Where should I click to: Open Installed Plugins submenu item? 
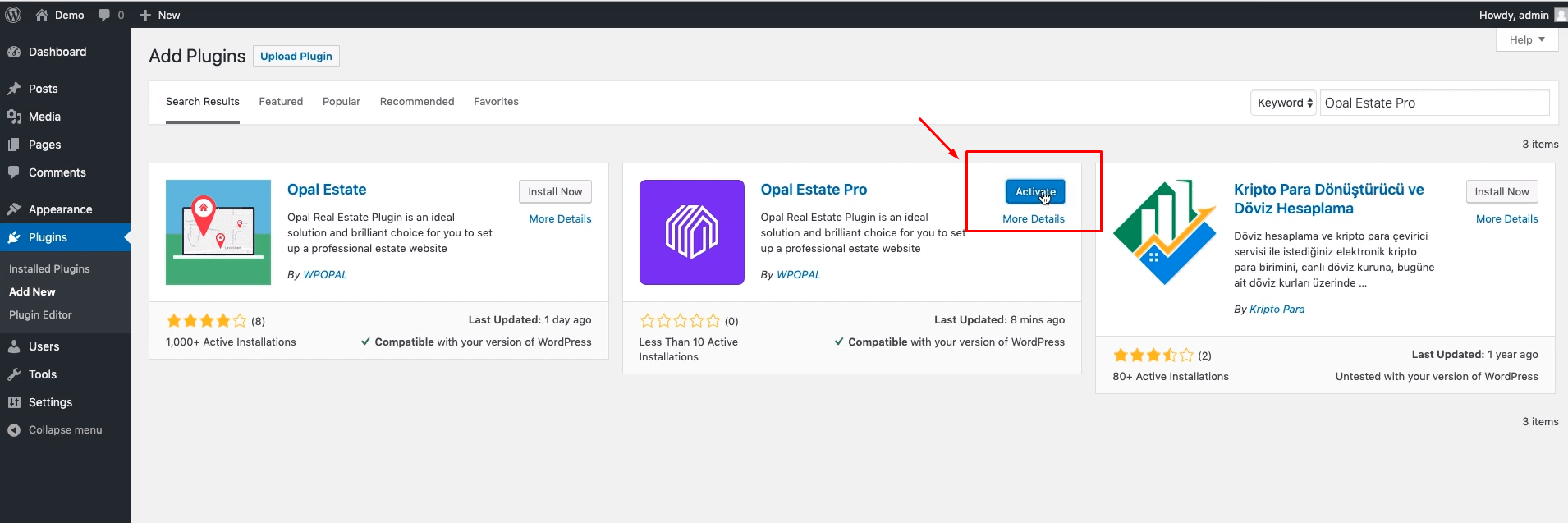[49, 269]
